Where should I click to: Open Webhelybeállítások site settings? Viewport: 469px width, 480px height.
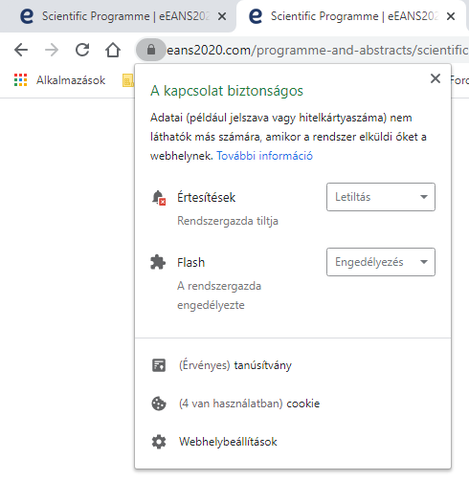click(x=228, y=442)
